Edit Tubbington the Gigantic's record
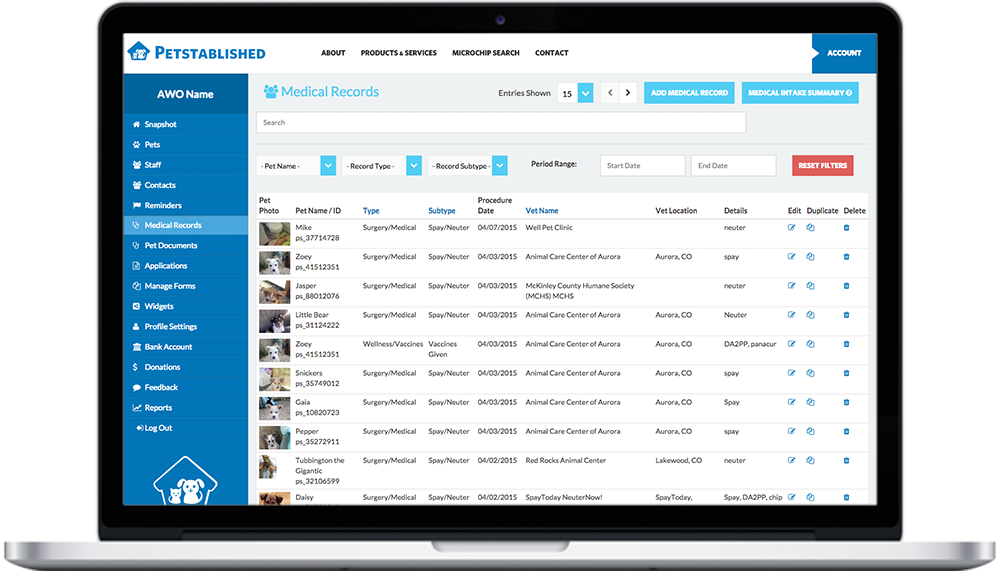 792,461
